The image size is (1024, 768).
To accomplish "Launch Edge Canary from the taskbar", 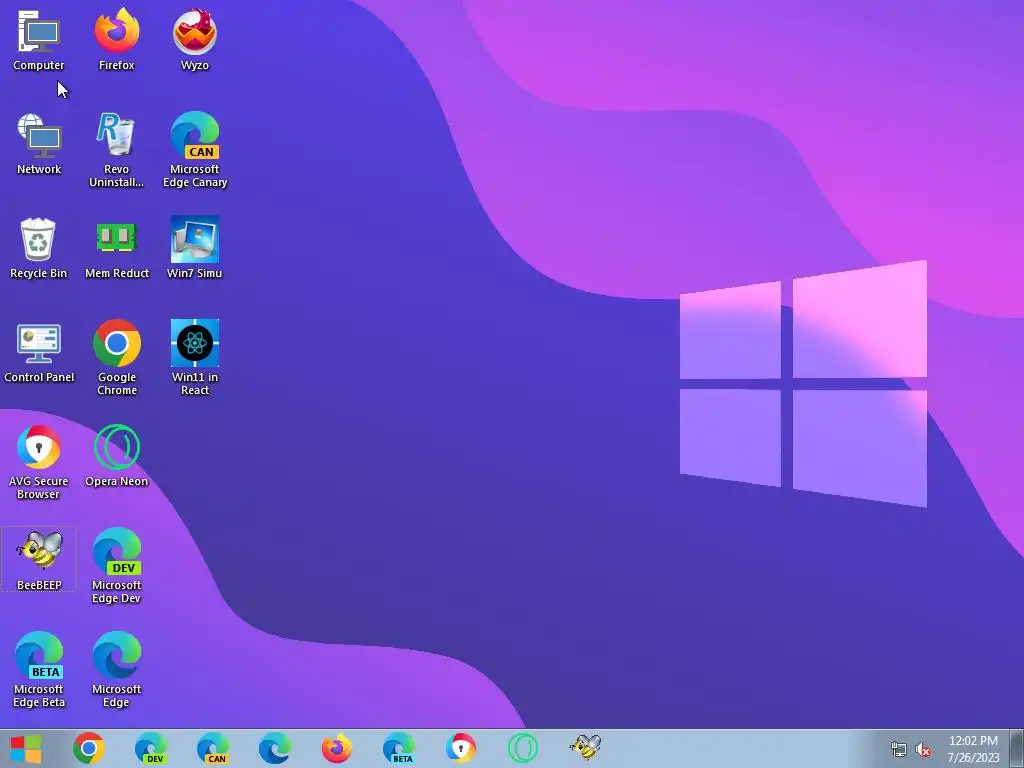I will [x=213, y=748].
